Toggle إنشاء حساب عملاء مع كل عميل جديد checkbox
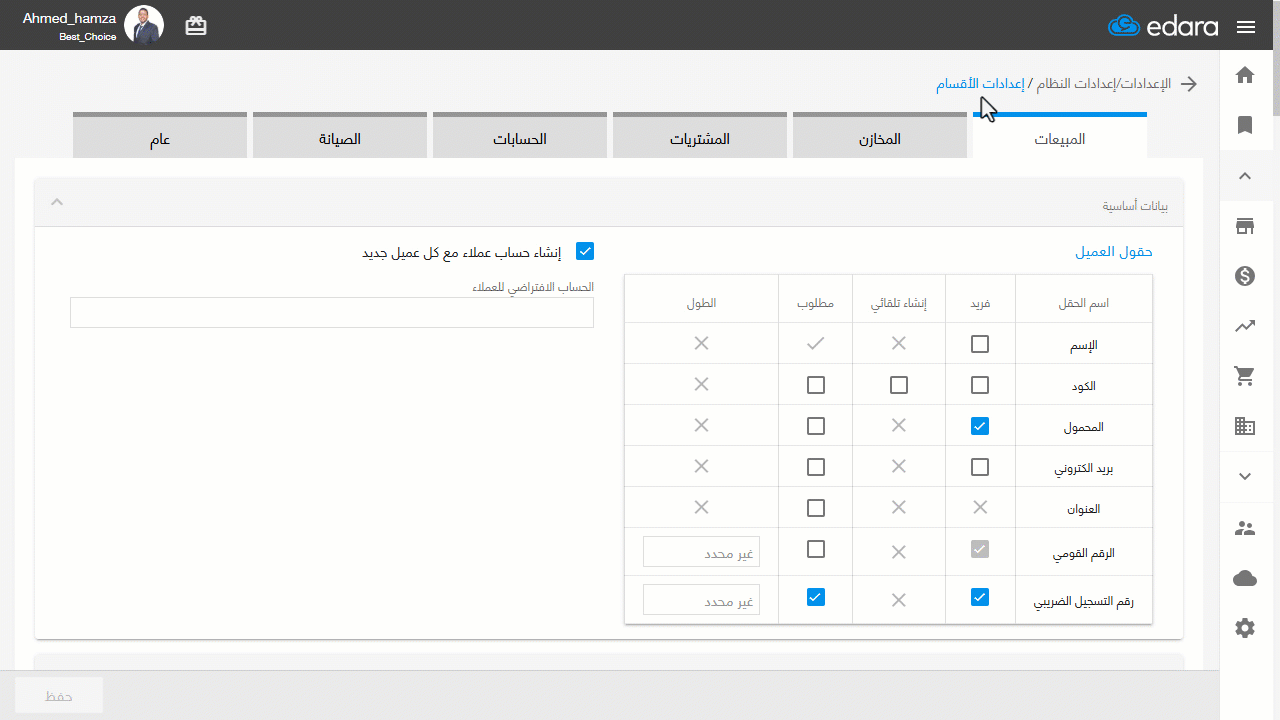Image resolution: width=1280 pixels, height=720 pixels. point(585,251)
